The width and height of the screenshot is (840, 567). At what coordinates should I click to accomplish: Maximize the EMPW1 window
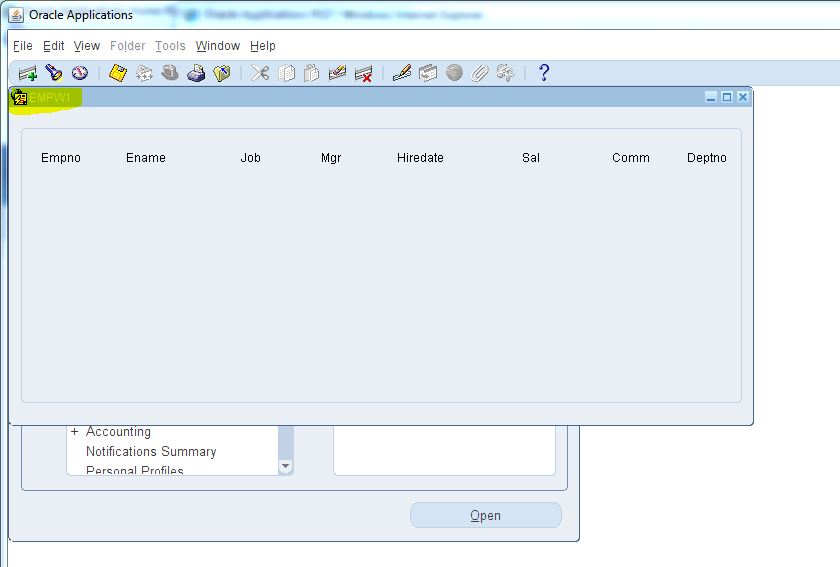tap(727, 97)
